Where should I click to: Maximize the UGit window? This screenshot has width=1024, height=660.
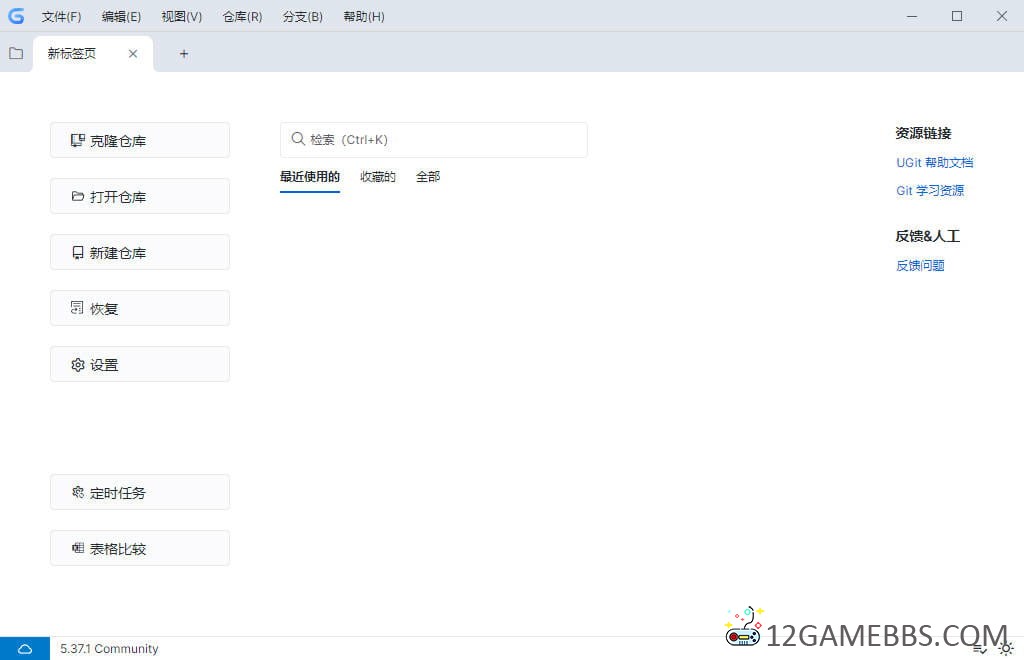coord(957,16)
